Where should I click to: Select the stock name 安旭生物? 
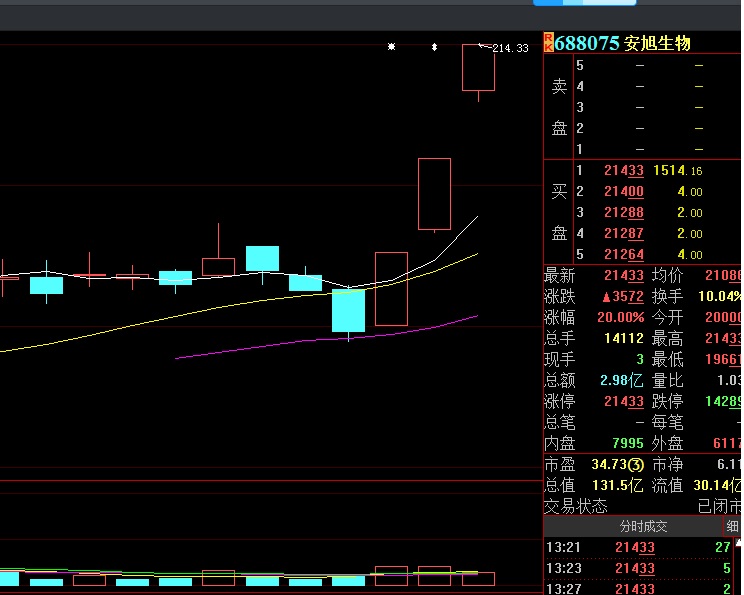click(x=657, y=43)
